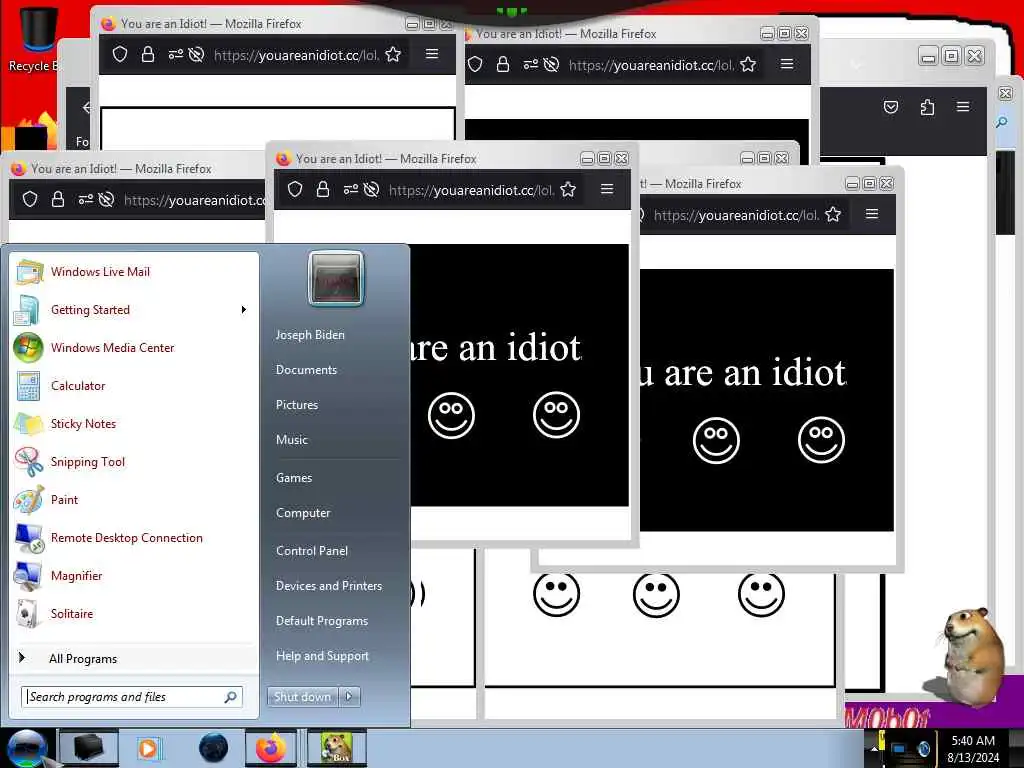
Task: Click autoplay blocked icon in center Firefox window
Action: [x=372, y=189]
